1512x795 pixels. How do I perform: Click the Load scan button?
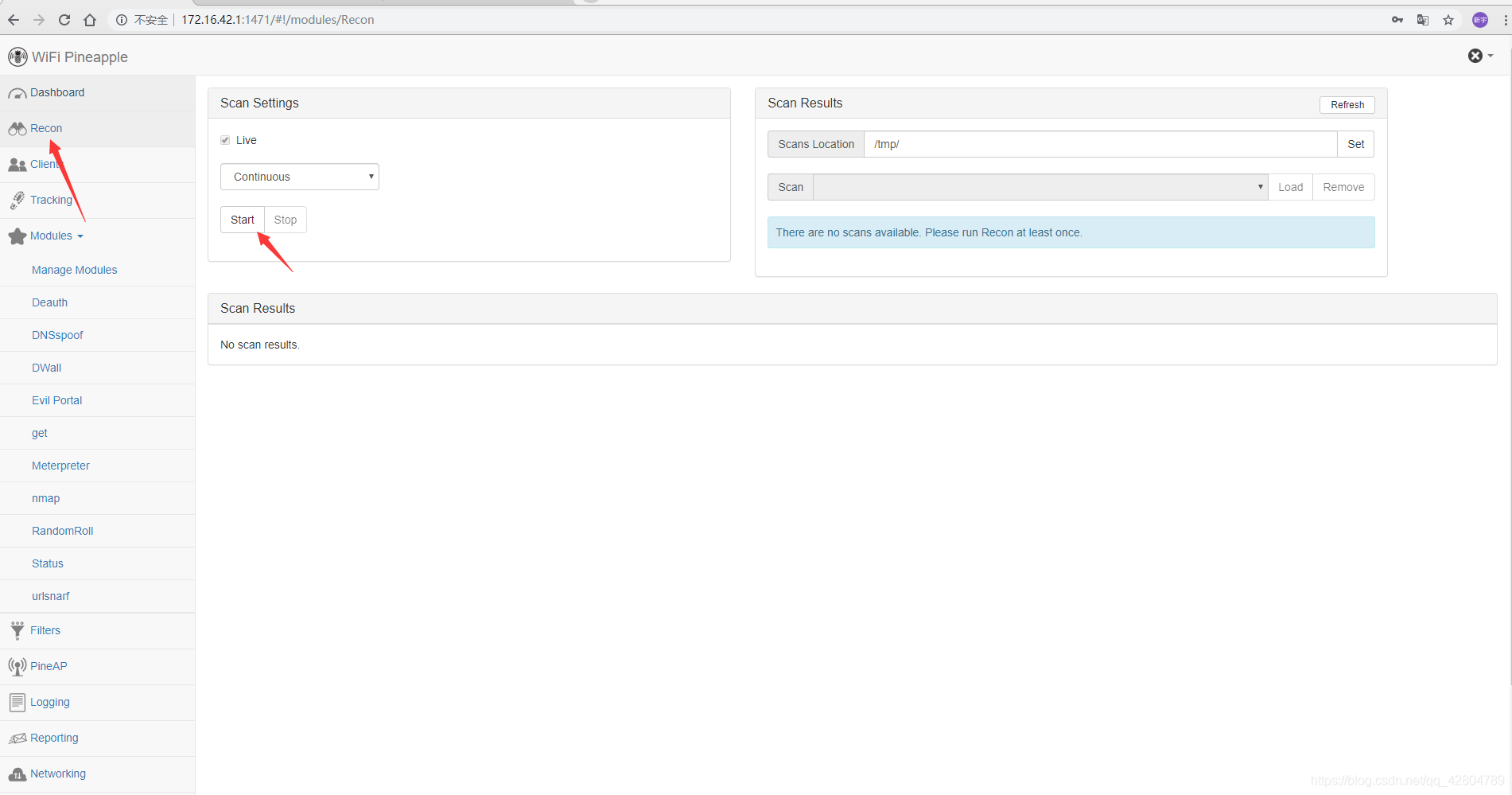pos(1290,187)
